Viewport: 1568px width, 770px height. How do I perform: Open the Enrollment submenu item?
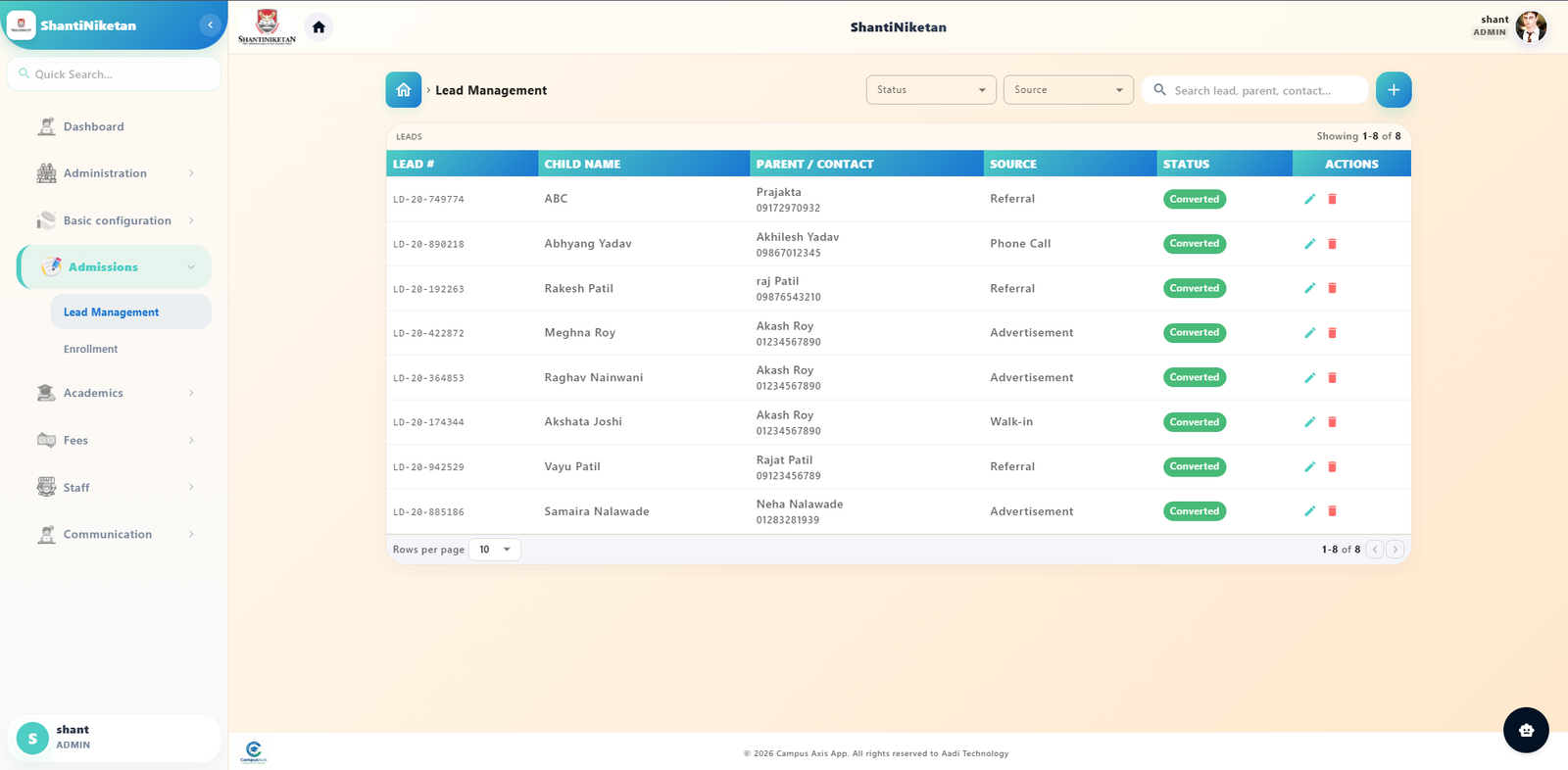(x=130, y=349)
